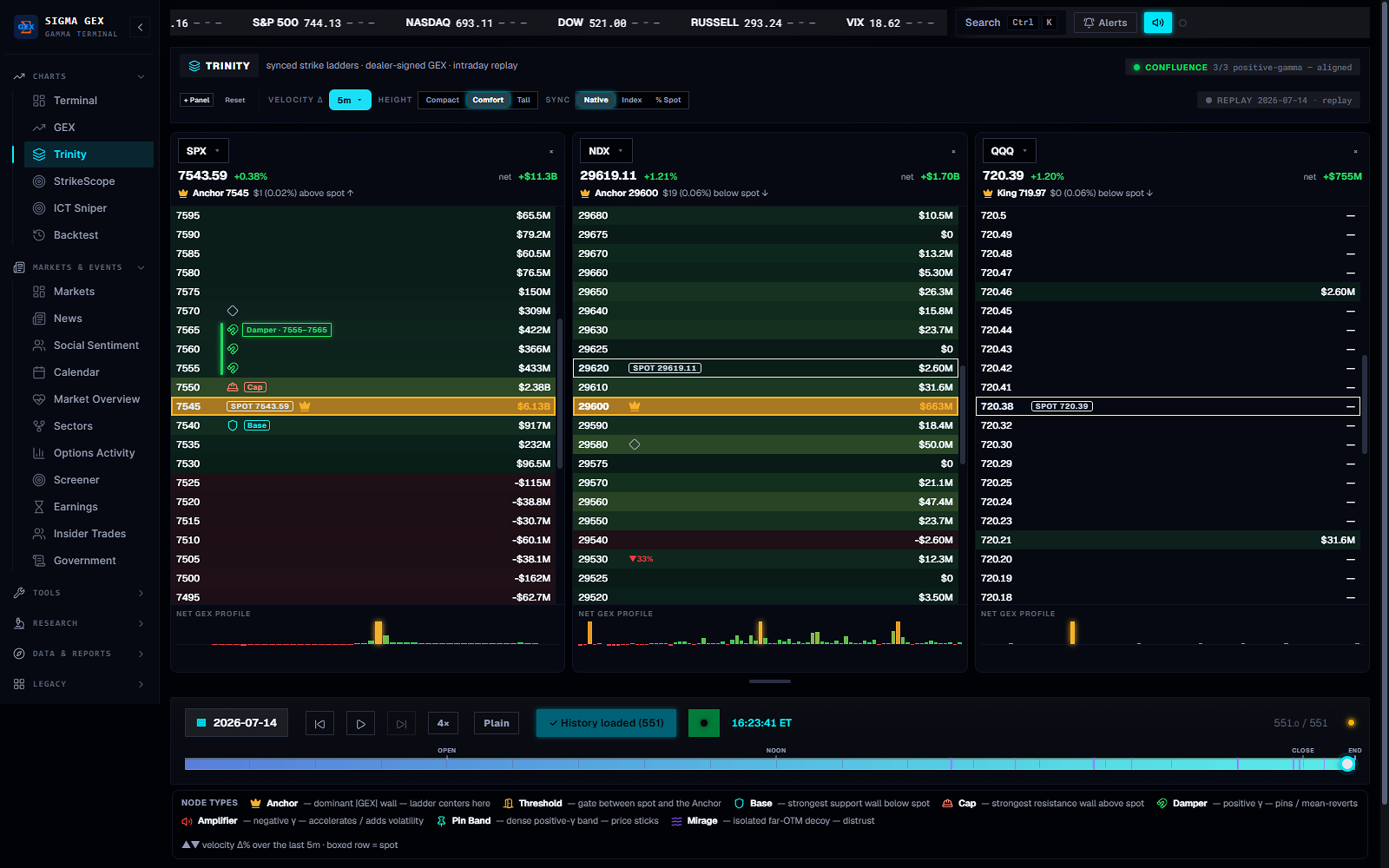Expand the Legacy section
1389x868 pixels.
tap(79, 684)
